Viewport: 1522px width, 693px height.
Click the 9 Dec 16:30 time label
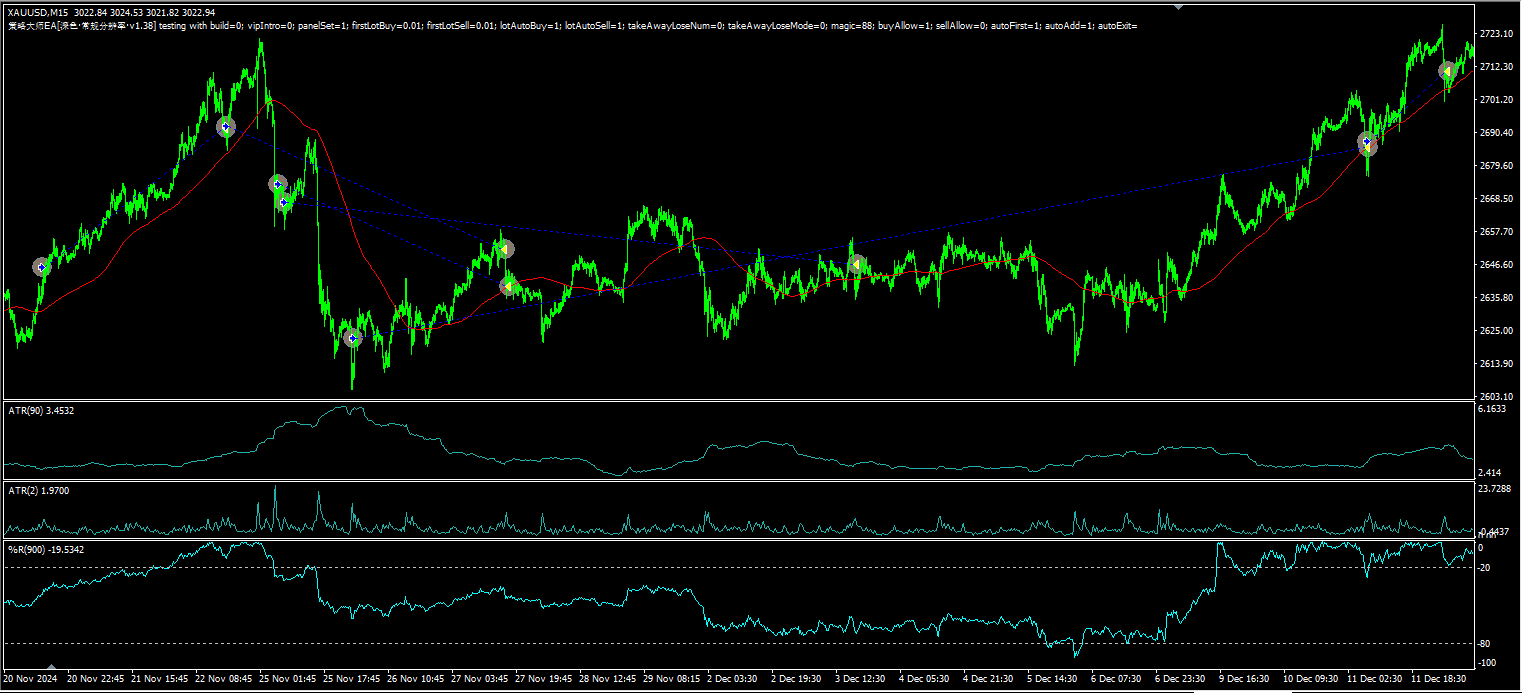click(x=1246, y=678)
